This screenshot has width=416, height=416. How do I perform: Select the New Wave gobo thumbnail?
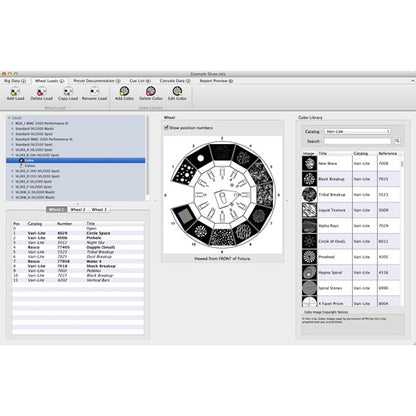point(309,163)
